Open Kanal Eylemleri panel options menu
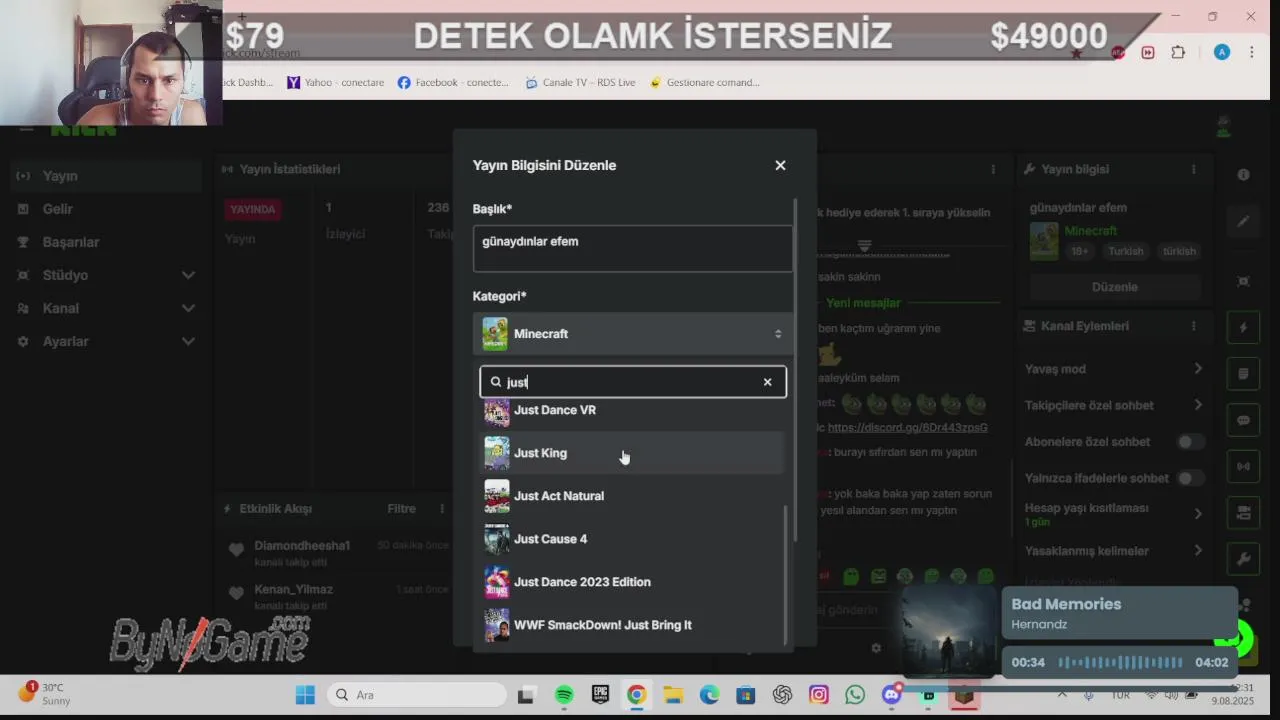The image size is (1280, 720). 1193,326
